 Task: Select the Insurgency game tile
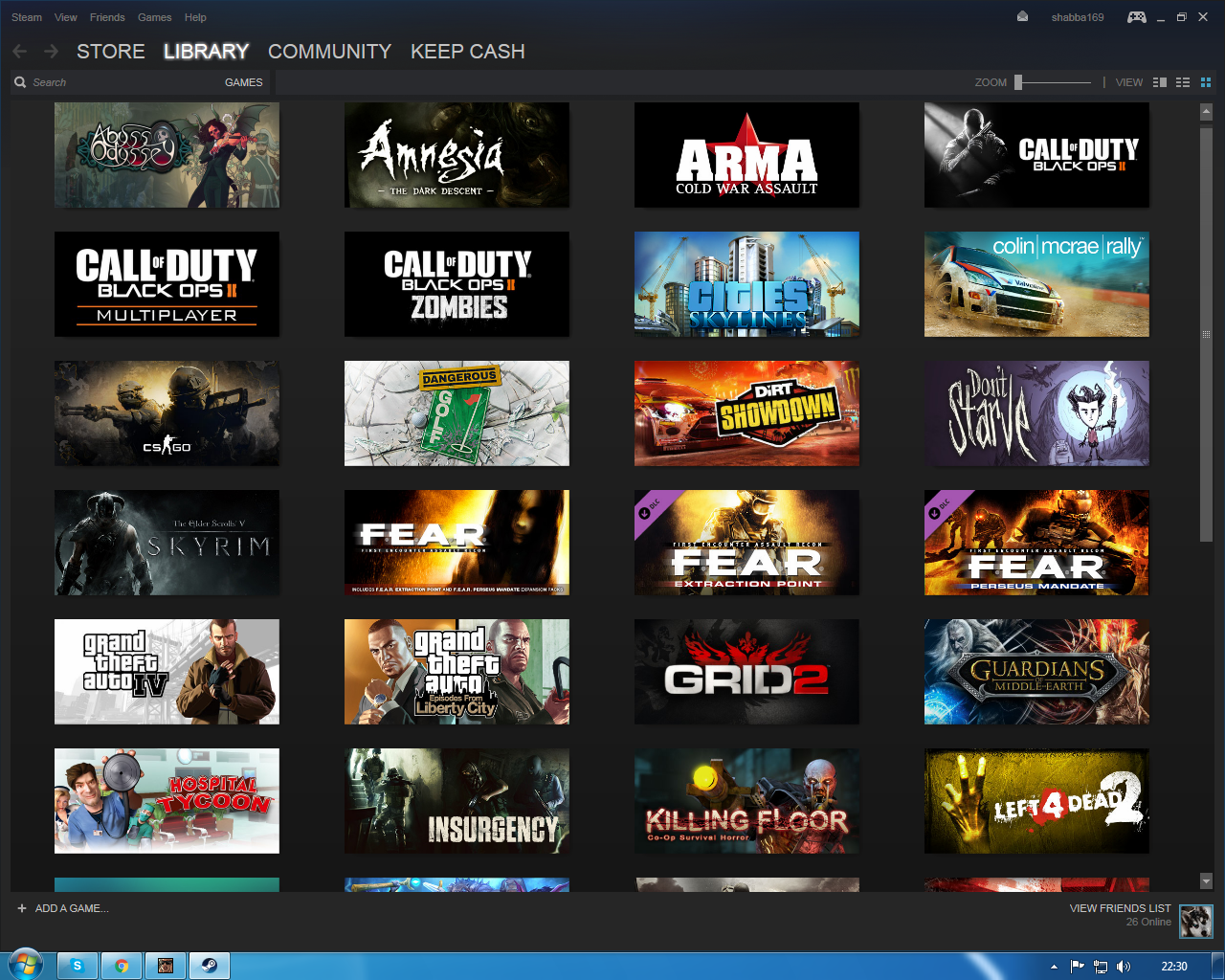click(x=457, y=801)
